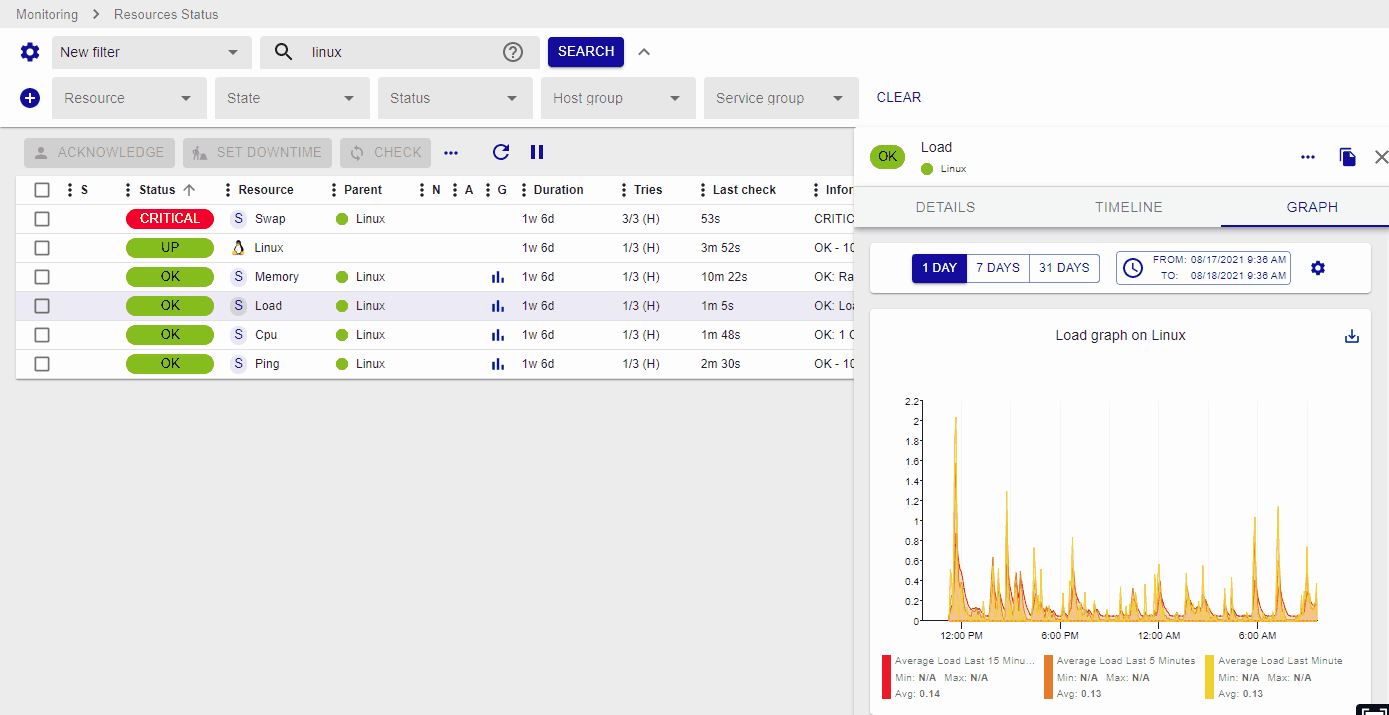
Task: Open the New filter dropdown
Action: coord(149,52)
